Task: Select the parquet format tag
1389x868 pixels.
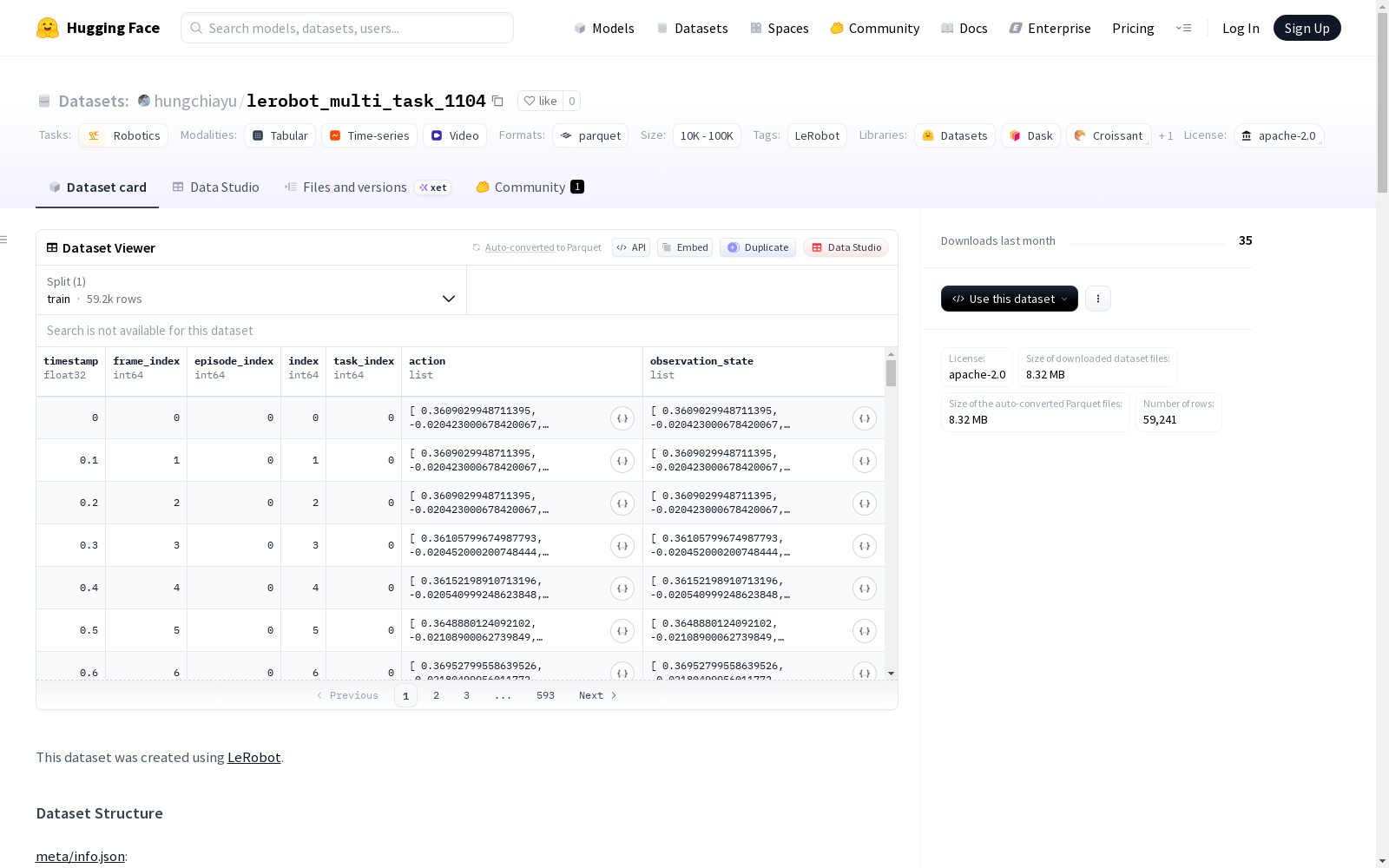Action: point(590,135)
